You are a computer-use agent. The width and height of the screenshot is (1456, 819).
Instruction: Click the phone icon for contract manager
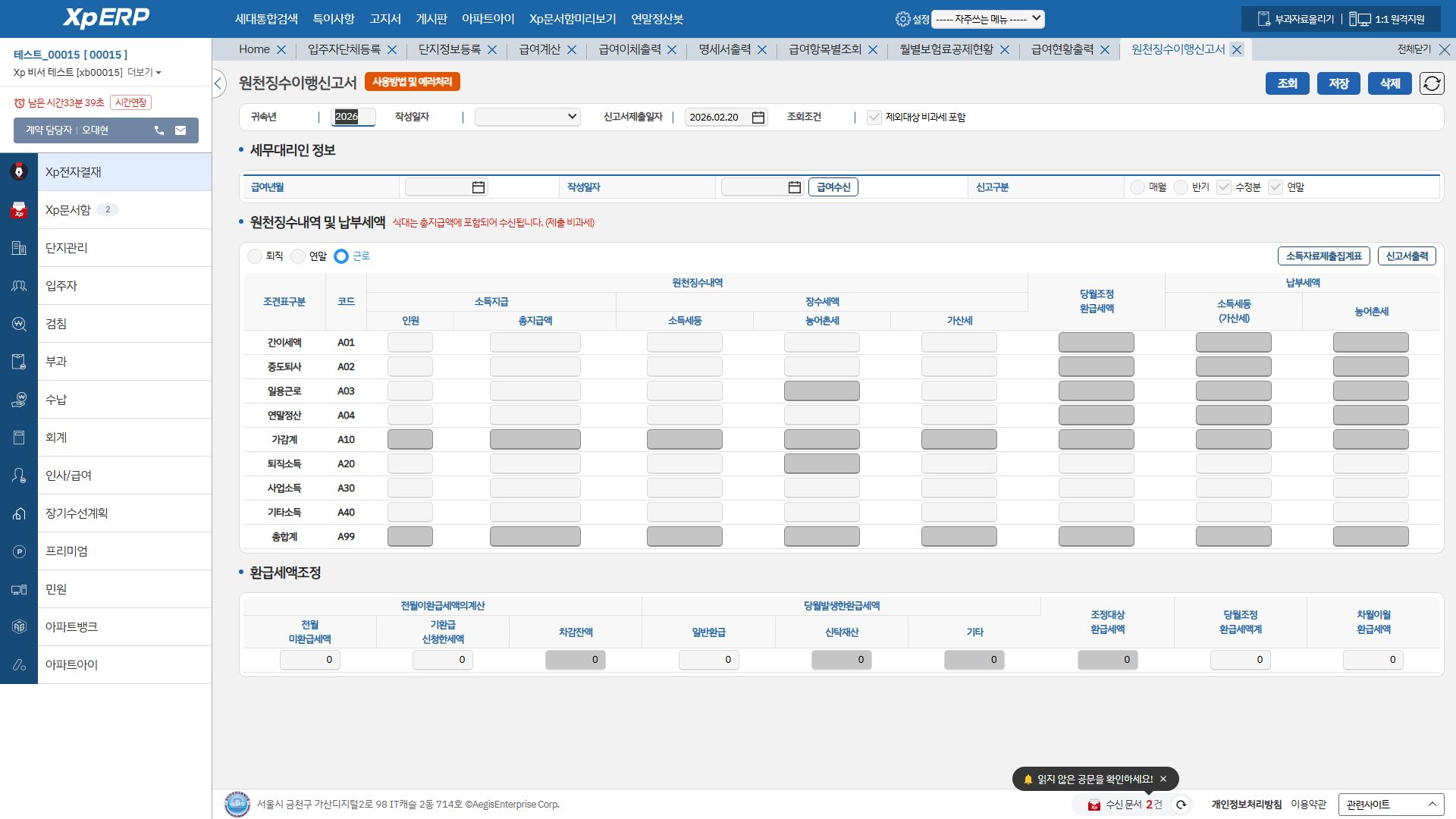pos(159,130)
